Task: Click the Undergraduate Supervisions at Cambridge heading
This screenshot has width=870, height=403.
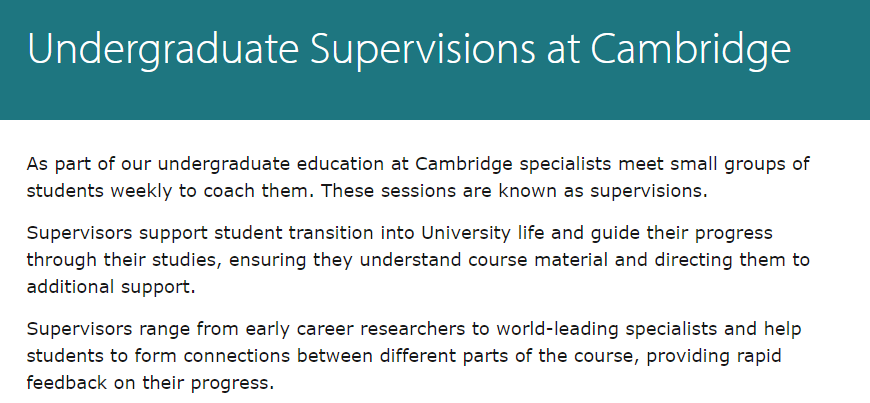Action: (409, 50)
